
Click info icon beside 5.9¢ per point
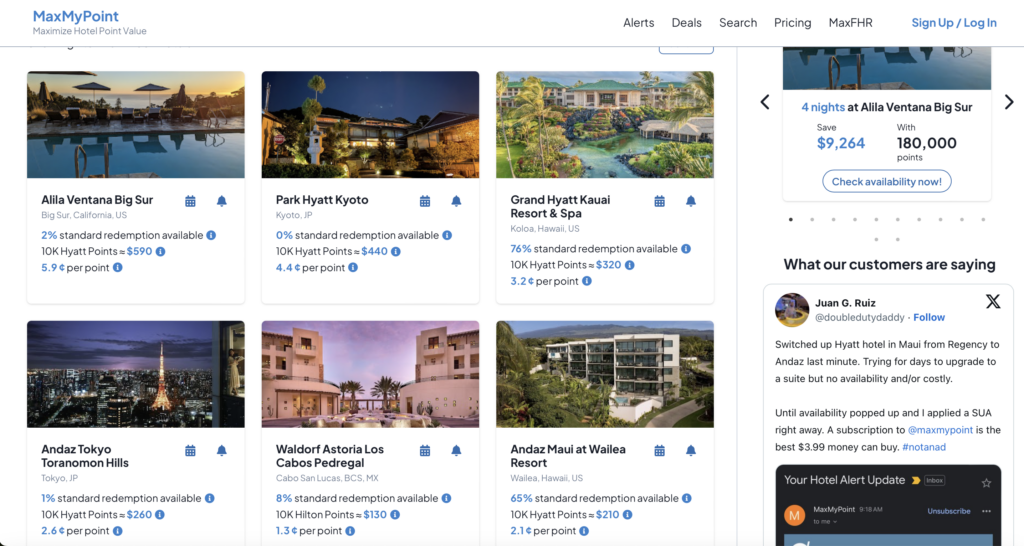tap(118, 268)
